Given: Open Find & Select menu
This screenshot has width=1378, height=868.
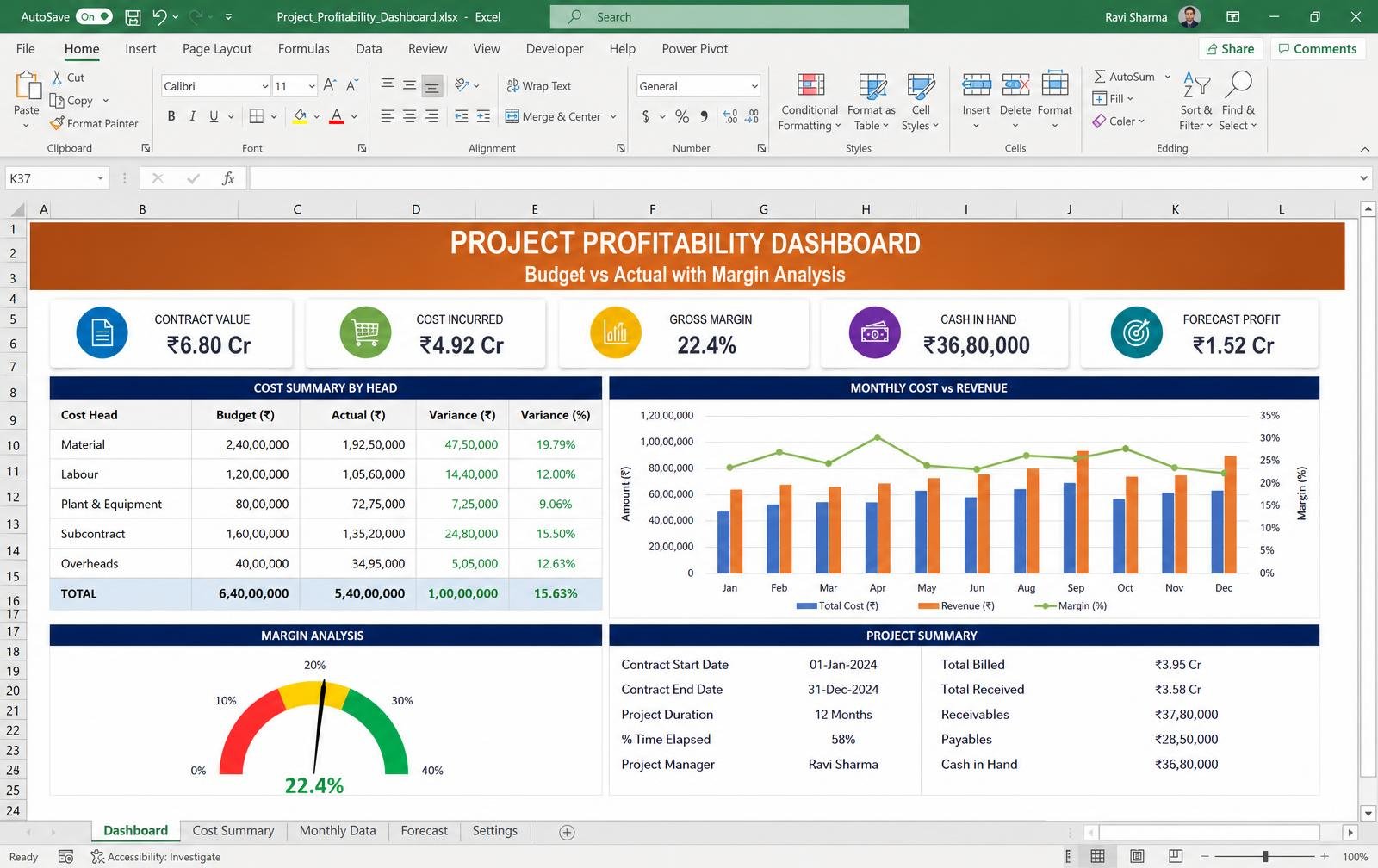Looking at the screenshot, I should coord(1238,102).
